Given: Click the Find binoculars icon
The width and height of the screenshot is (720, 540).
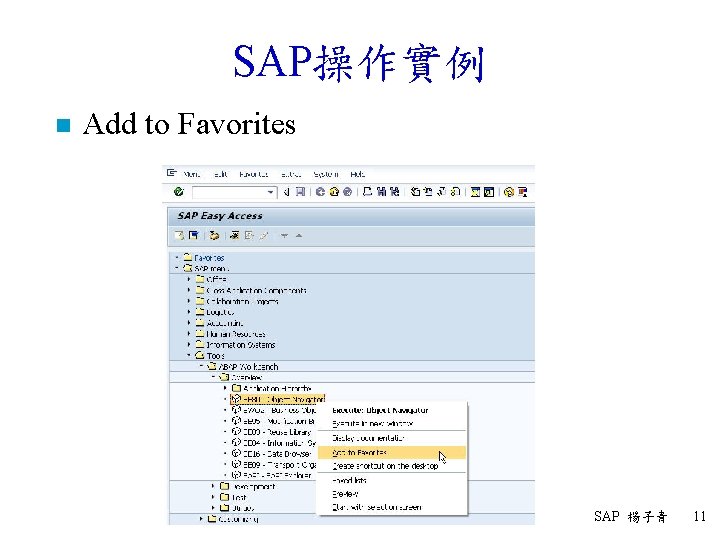Looking at the screenshot, I should pyautogui.click(x=381, y=192).
